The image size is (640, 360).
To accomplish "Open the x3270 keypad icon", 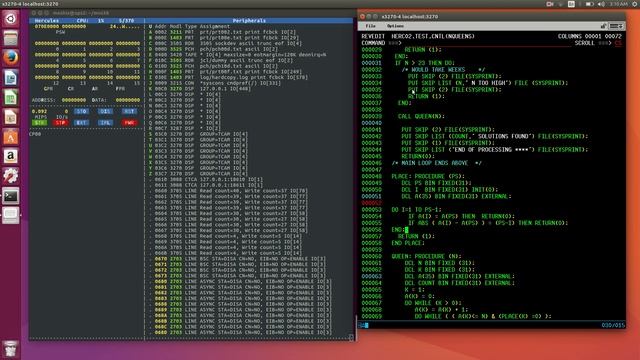I will point(616,26).
